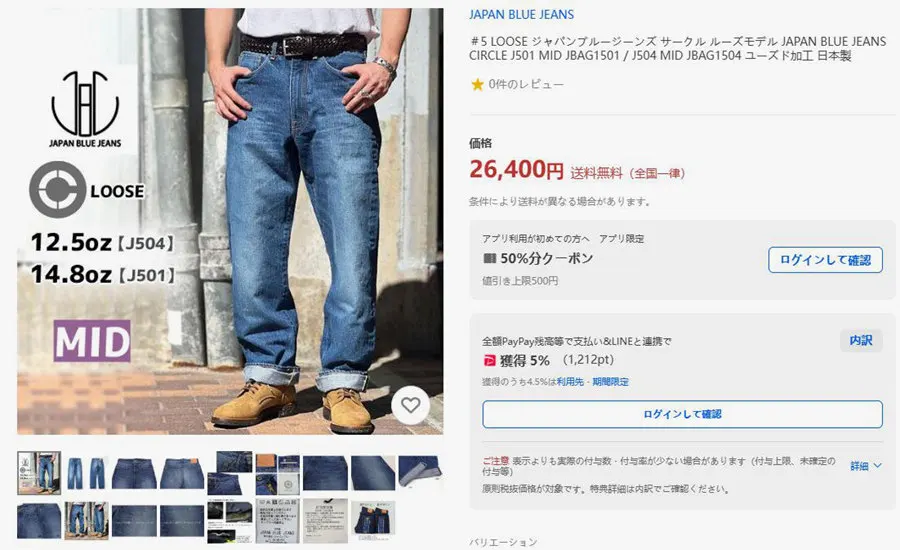
Task: Select second-row thumbnail of model in jeans
Action: coord(86,521)
